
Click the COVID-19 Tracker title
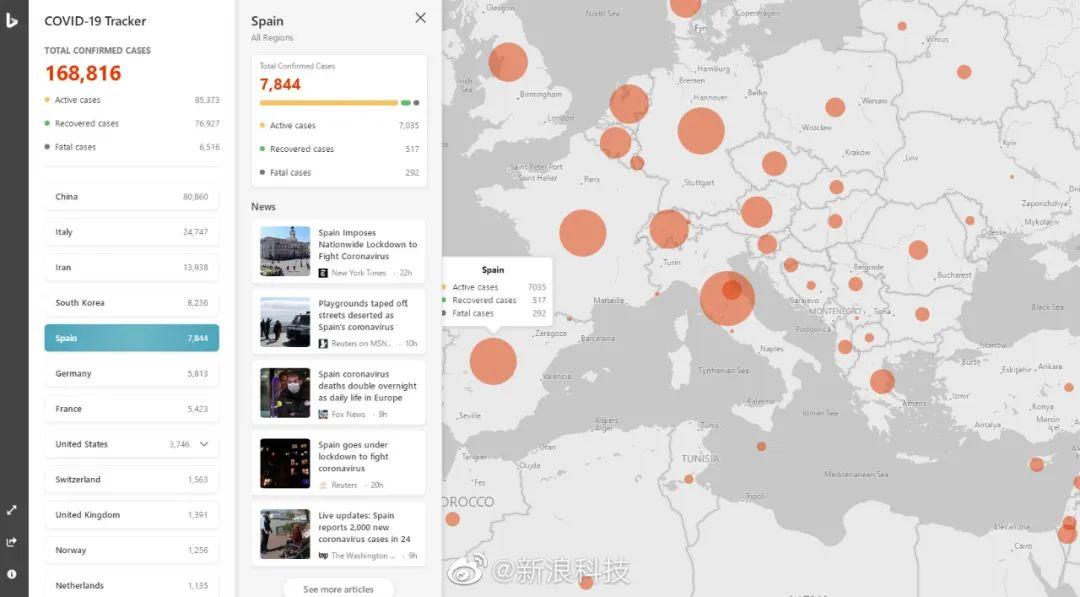(x=95, y=21)
